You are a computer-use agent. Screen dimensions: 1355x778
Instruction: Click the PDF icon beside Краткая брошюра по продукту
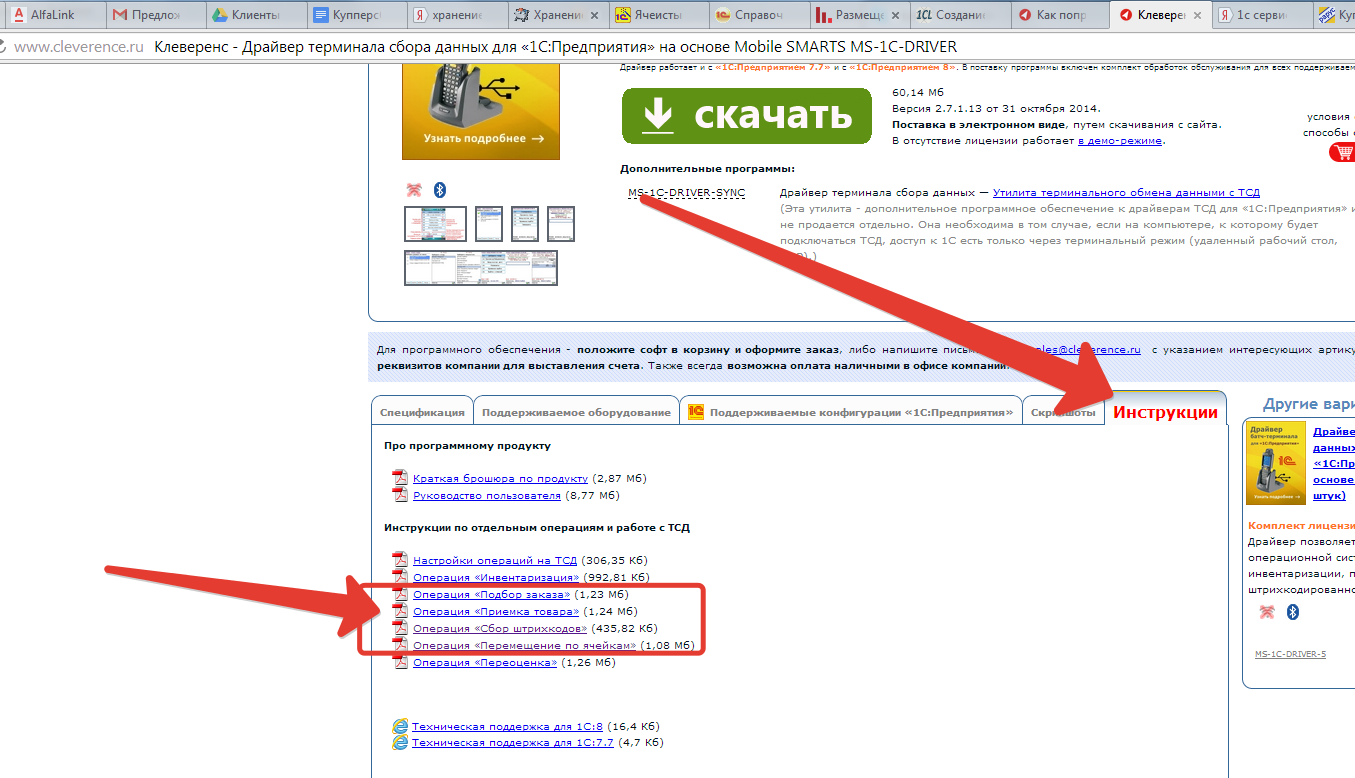(400, 478)
